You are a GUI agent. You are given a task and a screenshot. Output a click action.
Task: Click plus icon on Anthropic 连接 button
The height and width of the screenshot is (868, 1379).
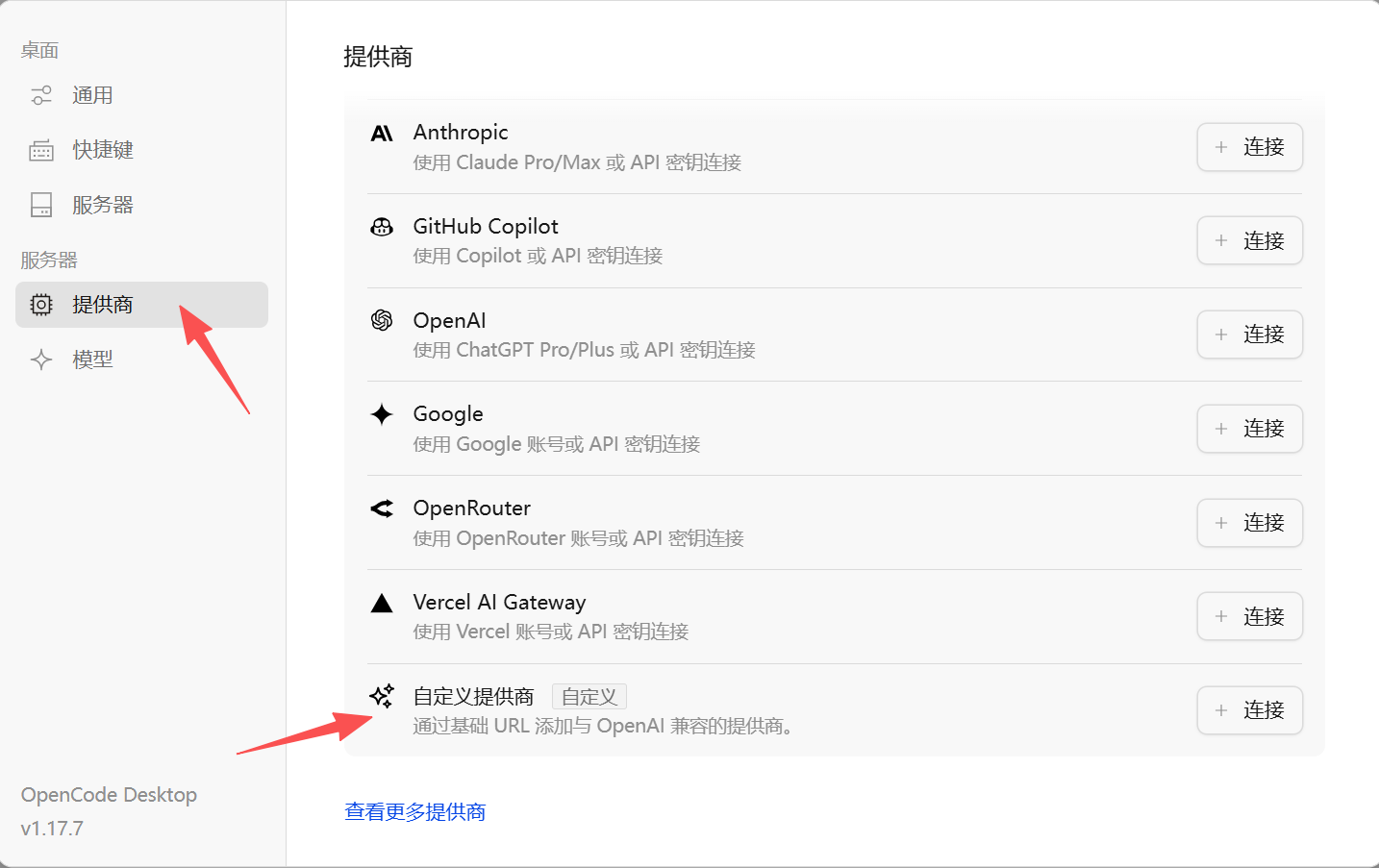pos(1221,147)
